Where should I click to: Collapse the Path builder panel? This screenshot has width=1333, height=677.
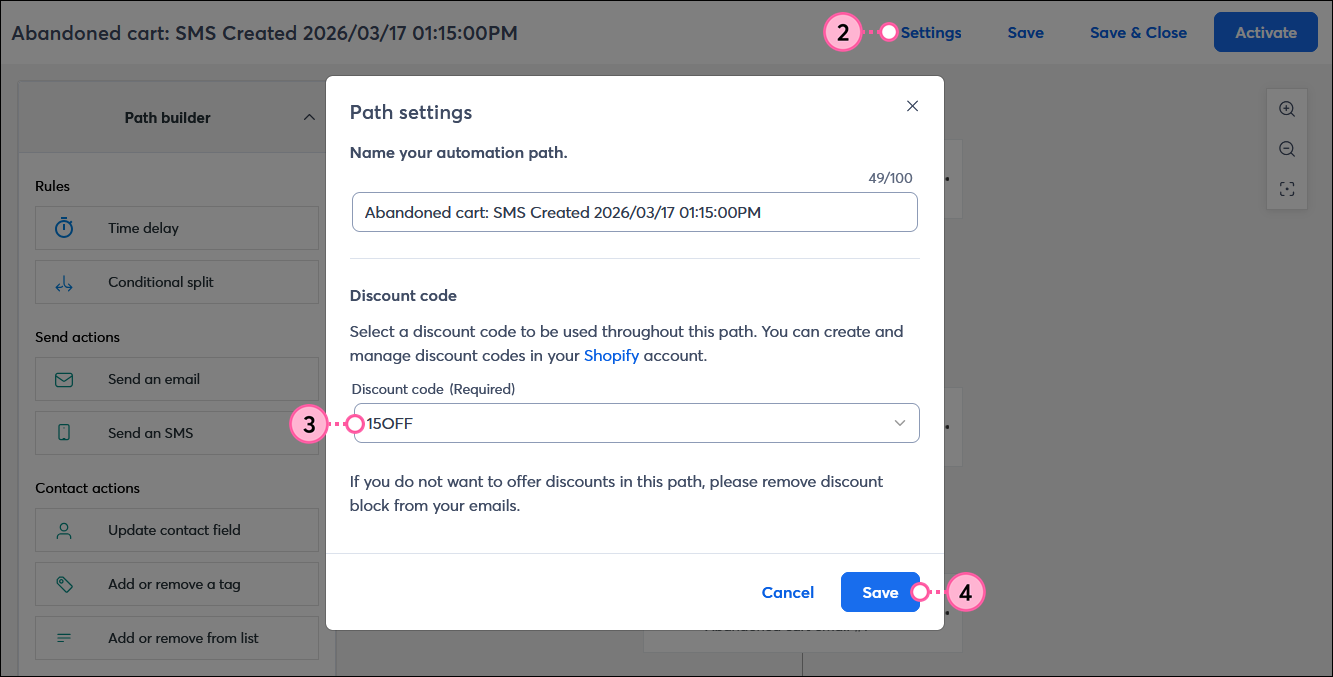click(x=310, y=117)
